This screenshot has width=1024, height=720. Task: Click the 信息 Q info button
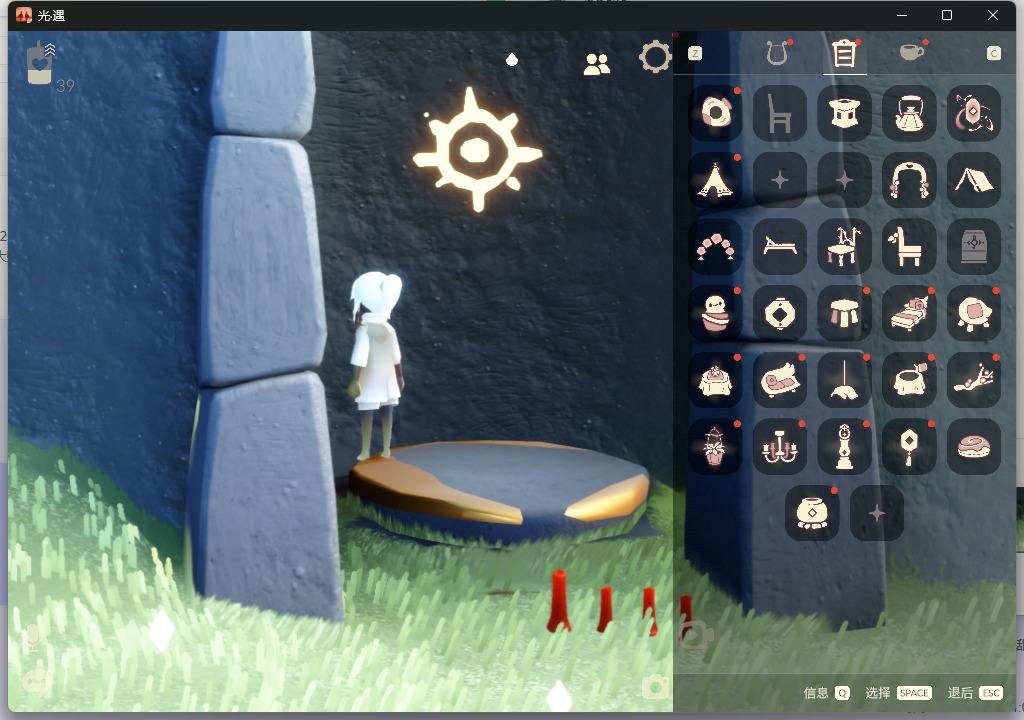tap(827, 693)
